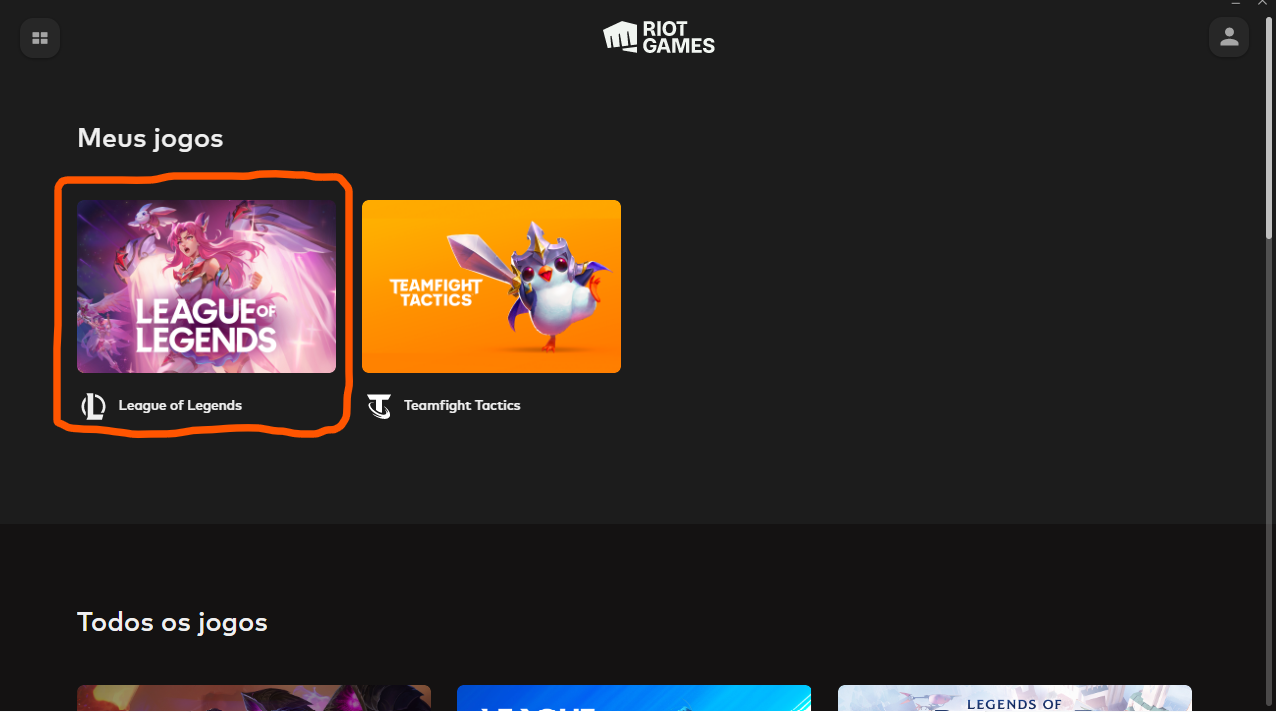The height and width of the screenshot is (712, 1276).
Task: Open the account profile icon
Action: tap(1229, 38)
